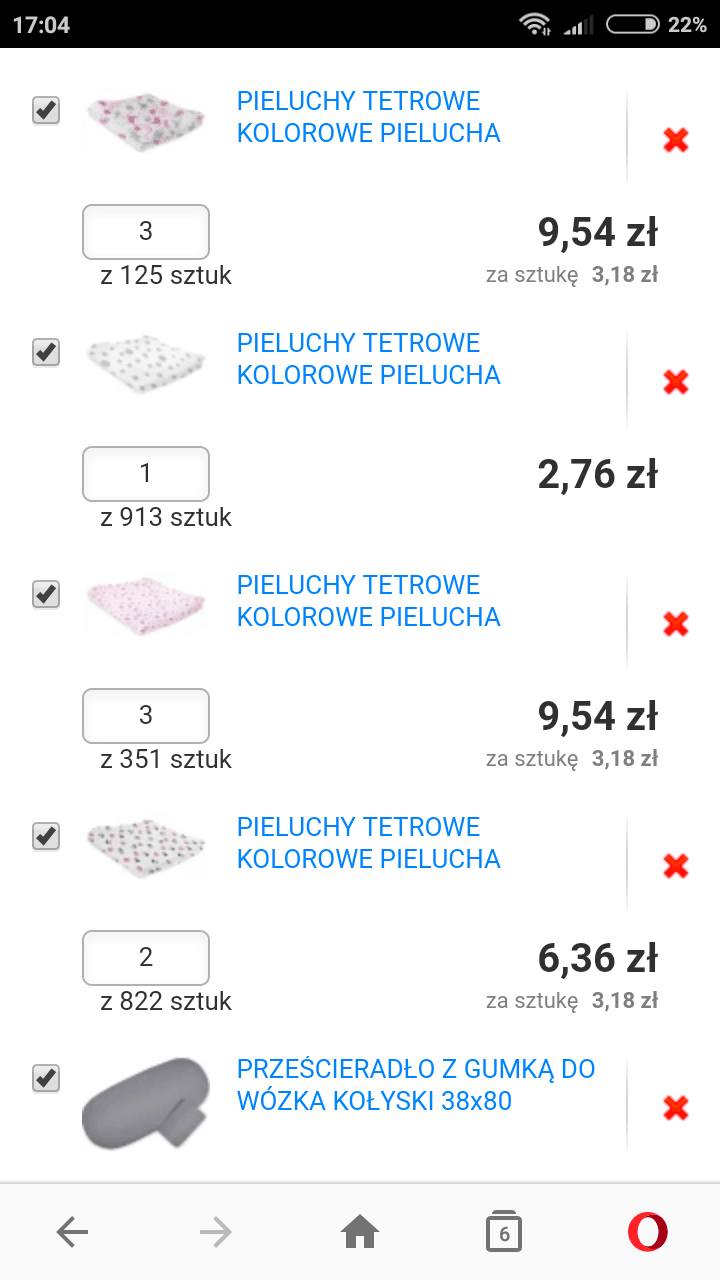The image size is (720, 1280).
Task: Remove first diaper item with red X
Action: (676, 140)
